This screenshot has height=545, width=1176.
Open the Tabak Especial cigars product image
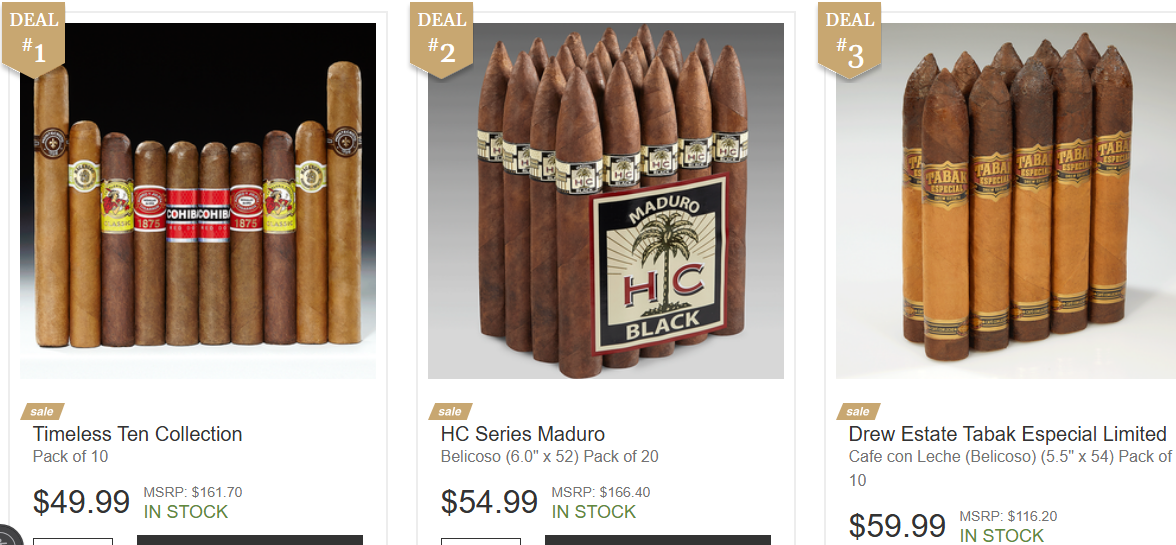click(1006, 200)
